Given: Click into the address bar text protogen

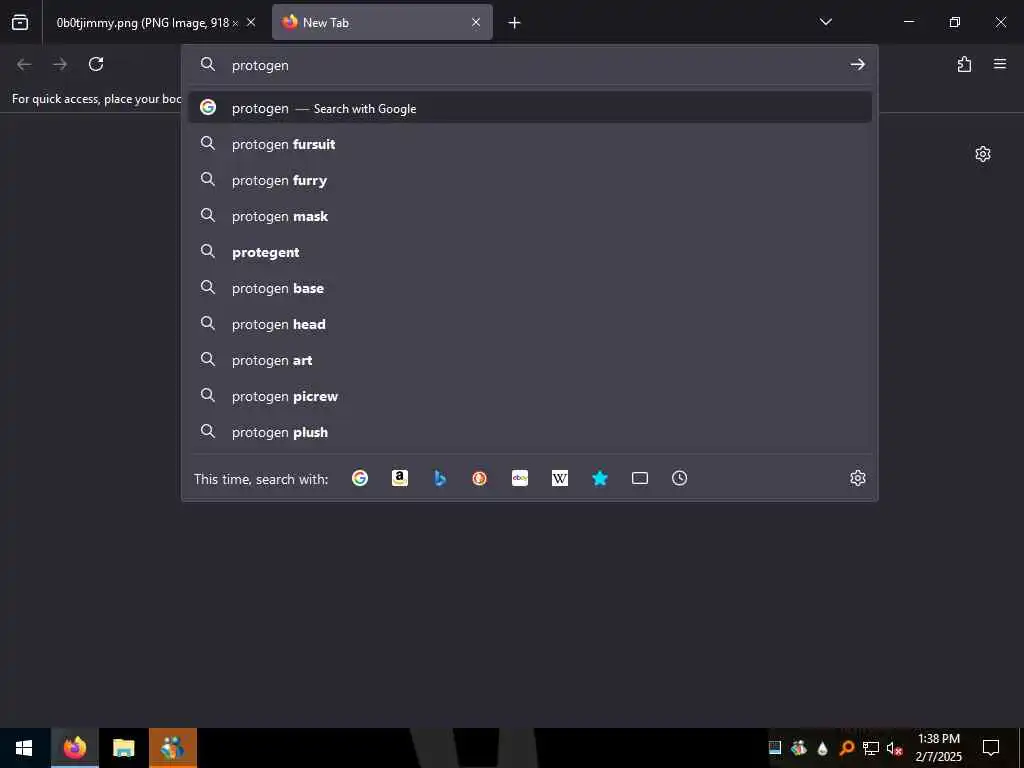Looking at the screenshot, I should point(260,65).
